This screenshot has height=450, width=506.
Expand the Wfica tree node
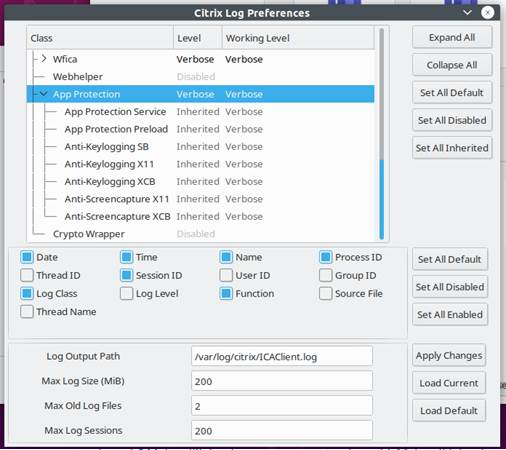pyautogui.click(x=44, y=59)
